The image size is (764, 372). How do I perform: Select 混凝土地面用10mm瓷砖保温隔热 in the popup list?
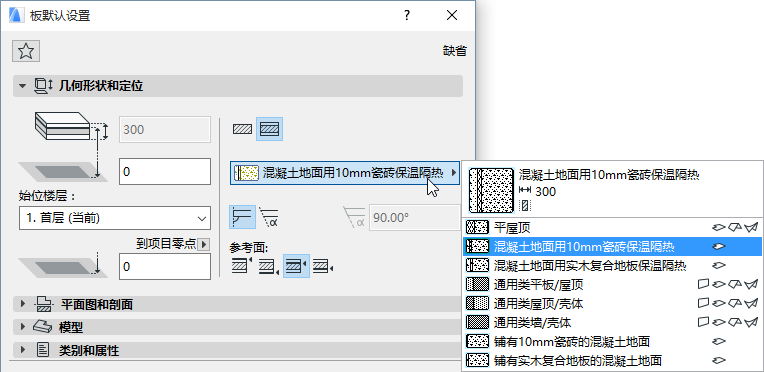pyautogui.click(x=612, y=246)
